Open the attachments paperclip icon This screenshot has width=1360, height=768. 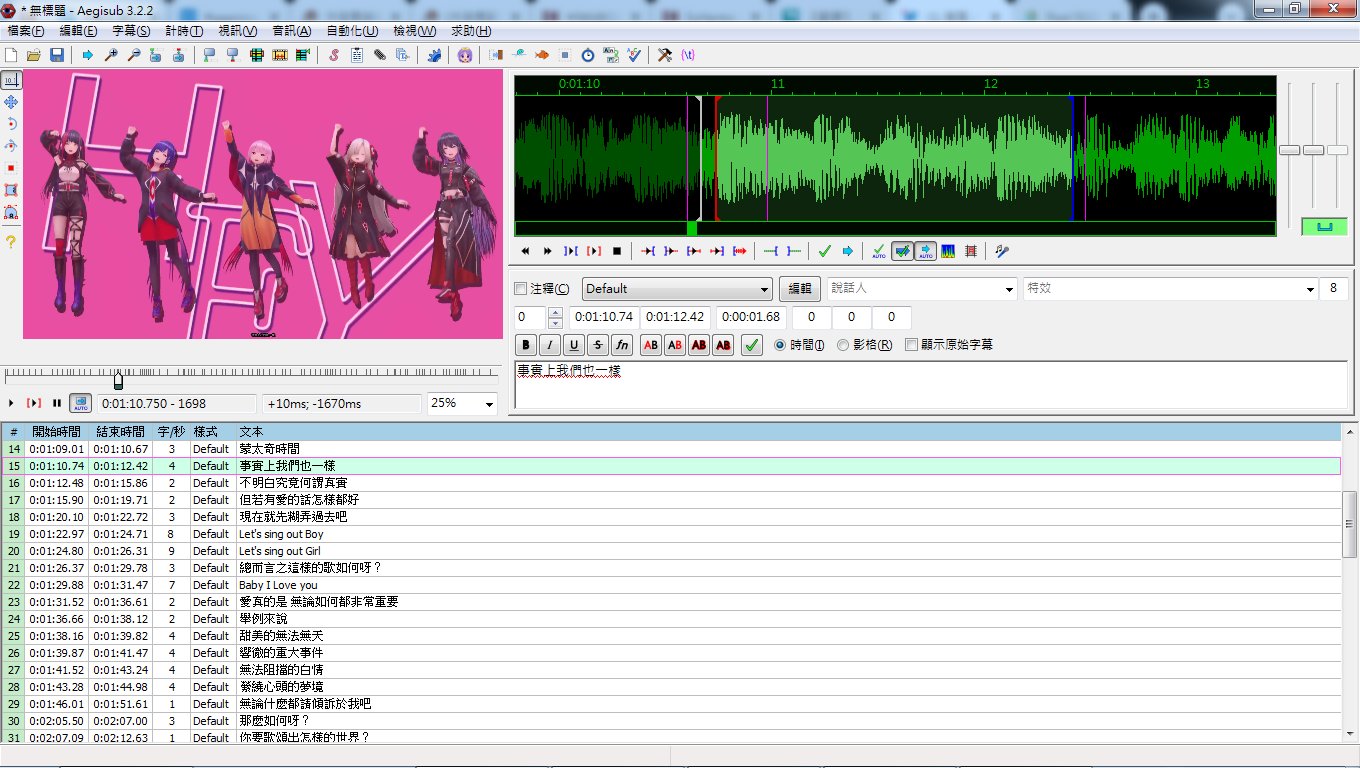click(380, 55)
